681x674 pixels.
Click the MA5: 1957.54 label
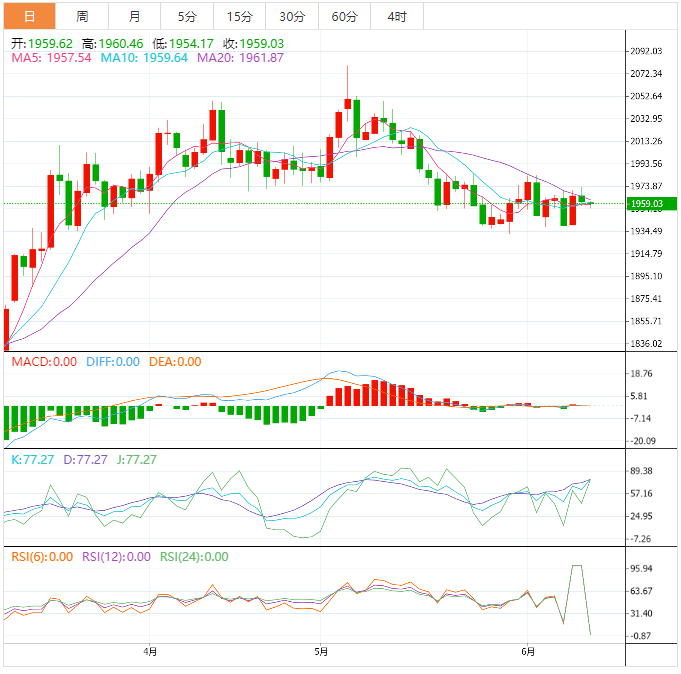[51, 58]
